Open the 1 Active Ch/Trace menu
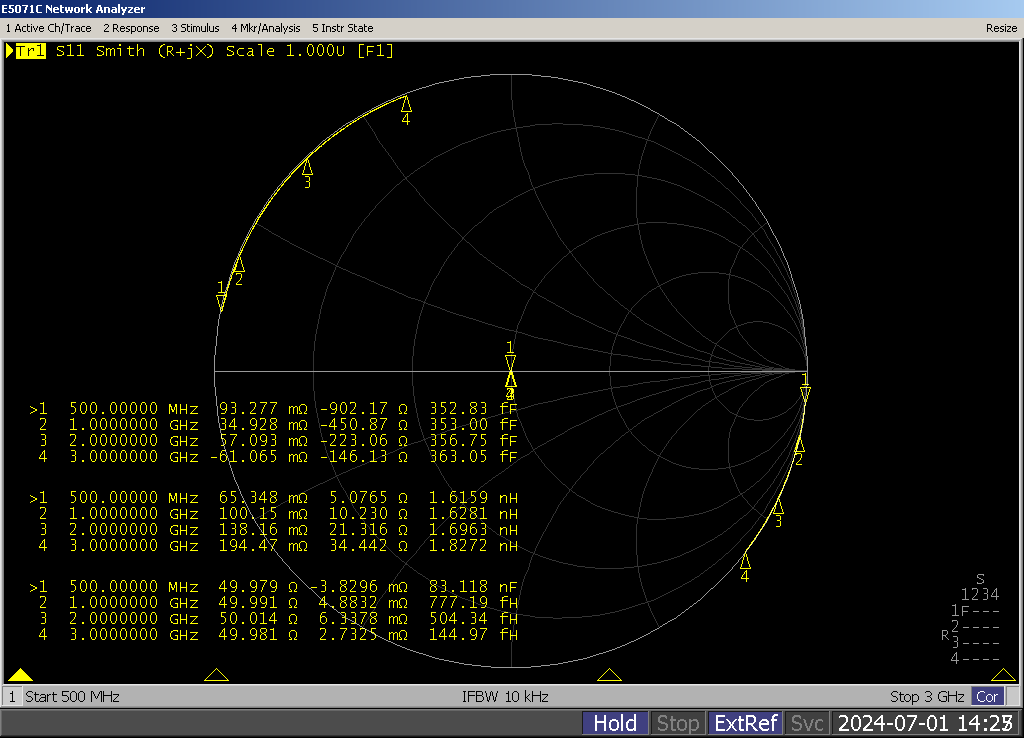 click(x=50, y=28)
